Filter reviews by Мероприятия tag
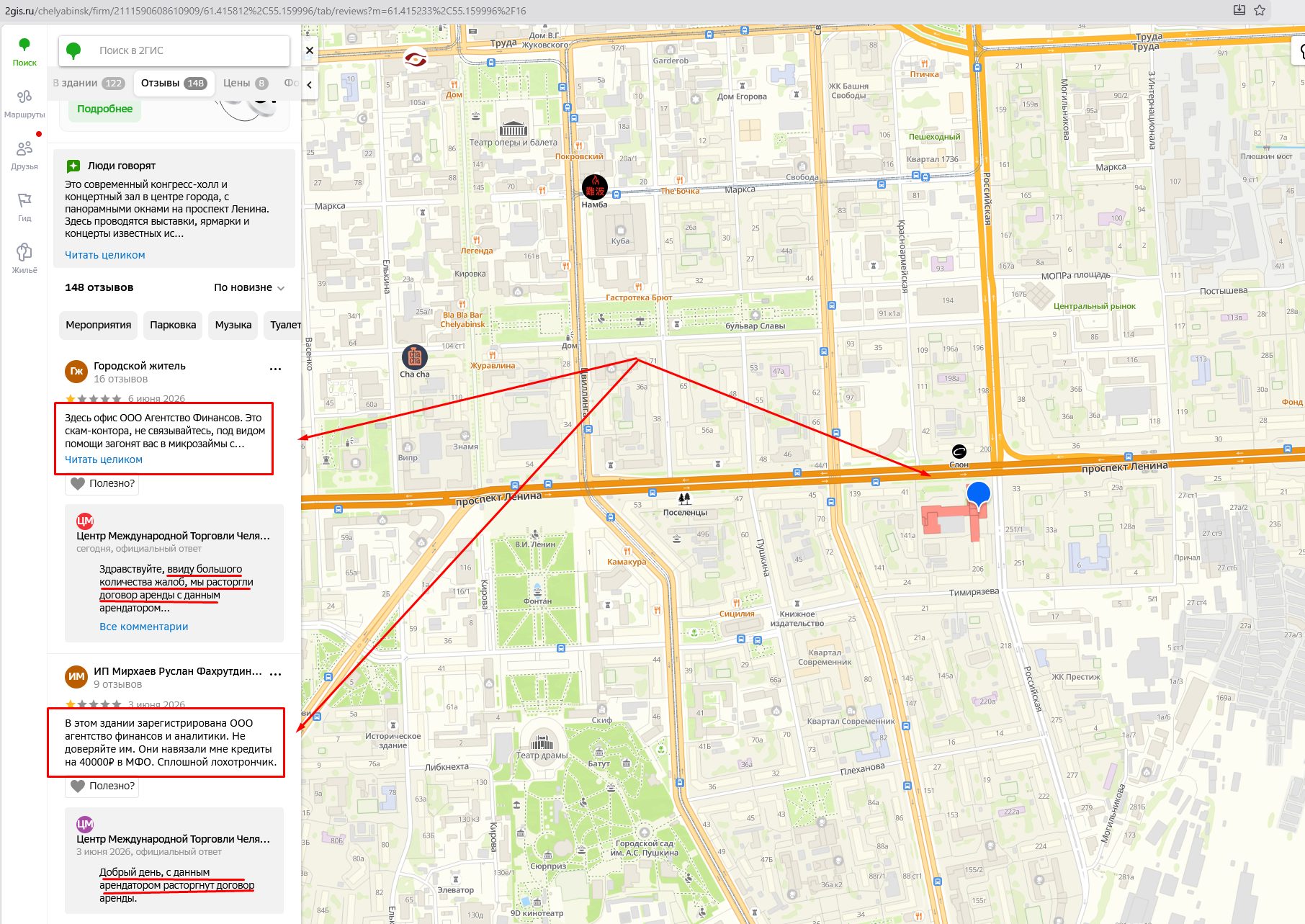Image resolution: width=1305 pixels, height=924 pixels. (x=99, y=325)
